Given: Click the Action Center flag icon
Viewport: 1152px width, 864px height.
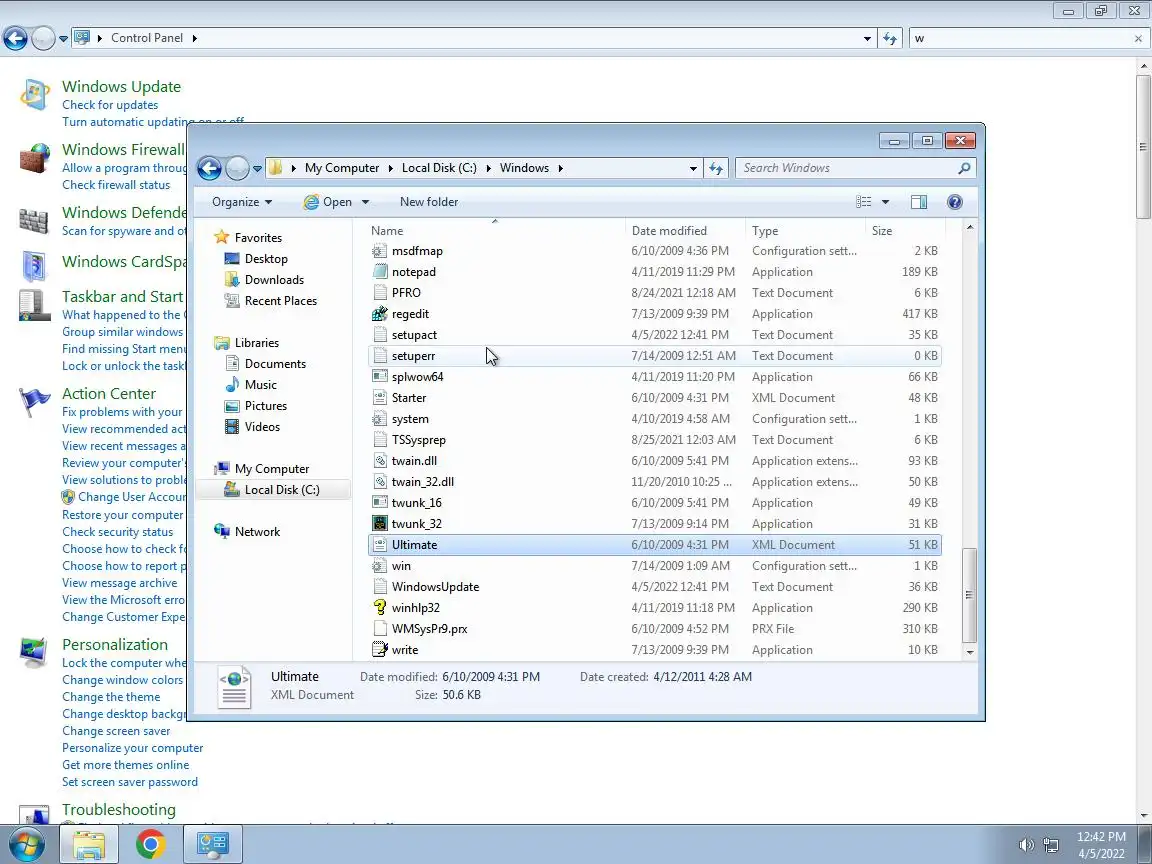Looking at the screenshot, I should [34, 402].
